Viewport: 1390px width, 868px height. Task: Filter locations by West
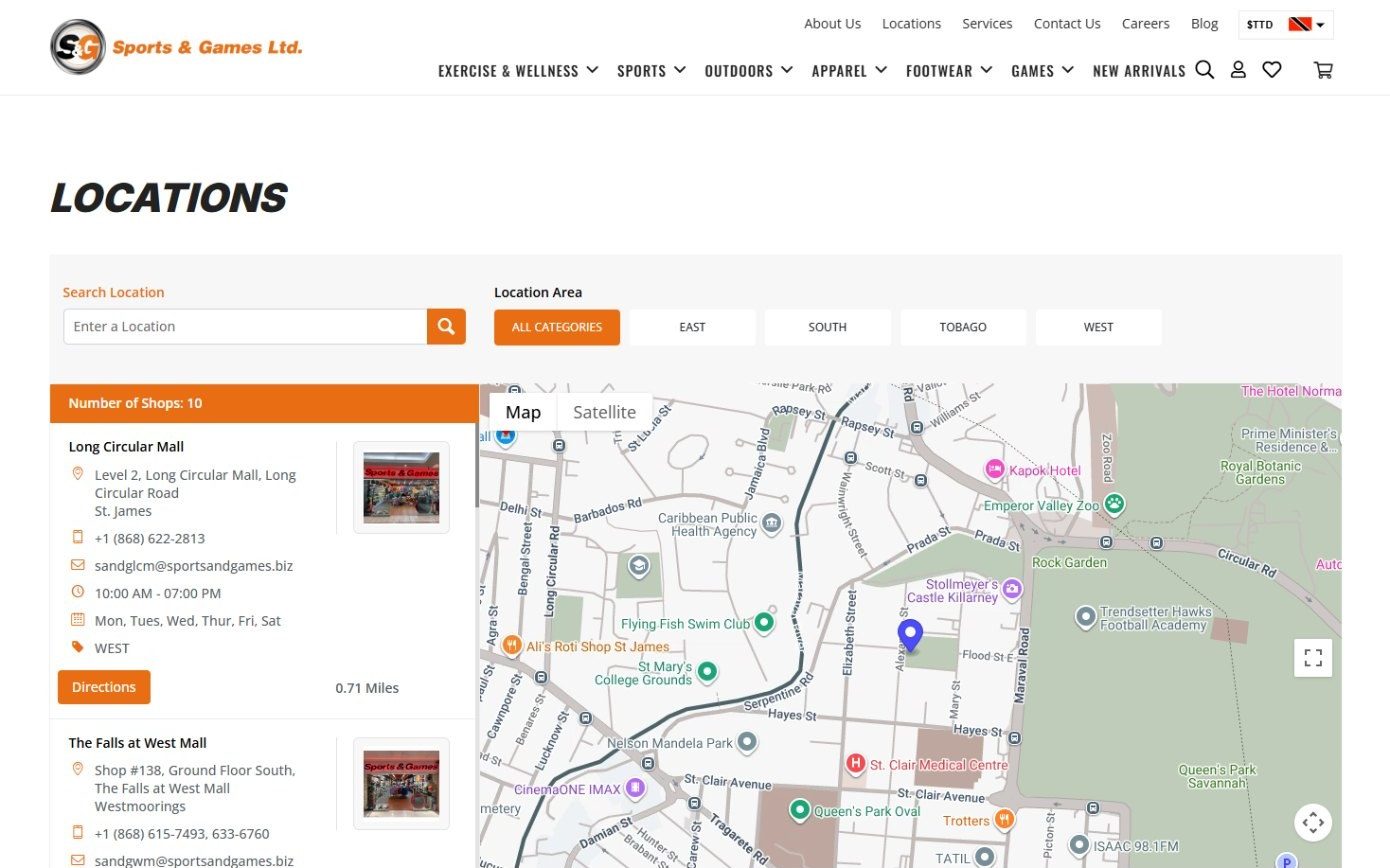(x=1098, y=327)
